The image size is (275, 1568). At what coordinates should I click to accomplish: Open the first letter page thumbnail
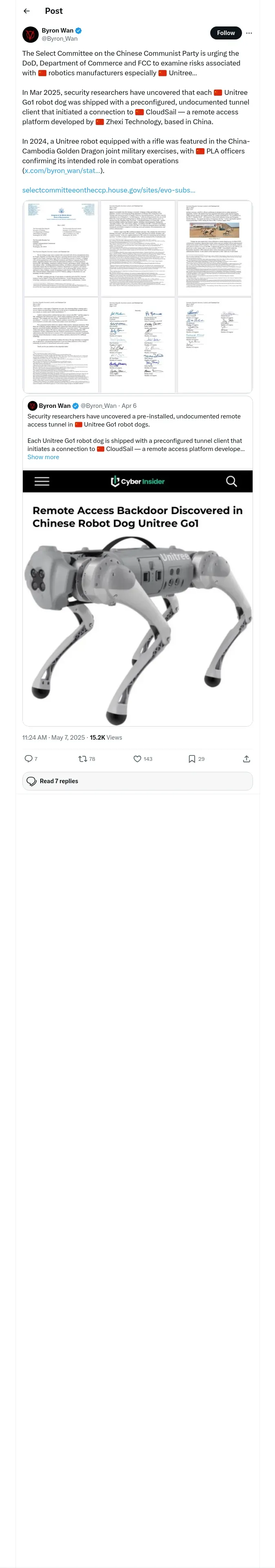[x=61, y=248]
